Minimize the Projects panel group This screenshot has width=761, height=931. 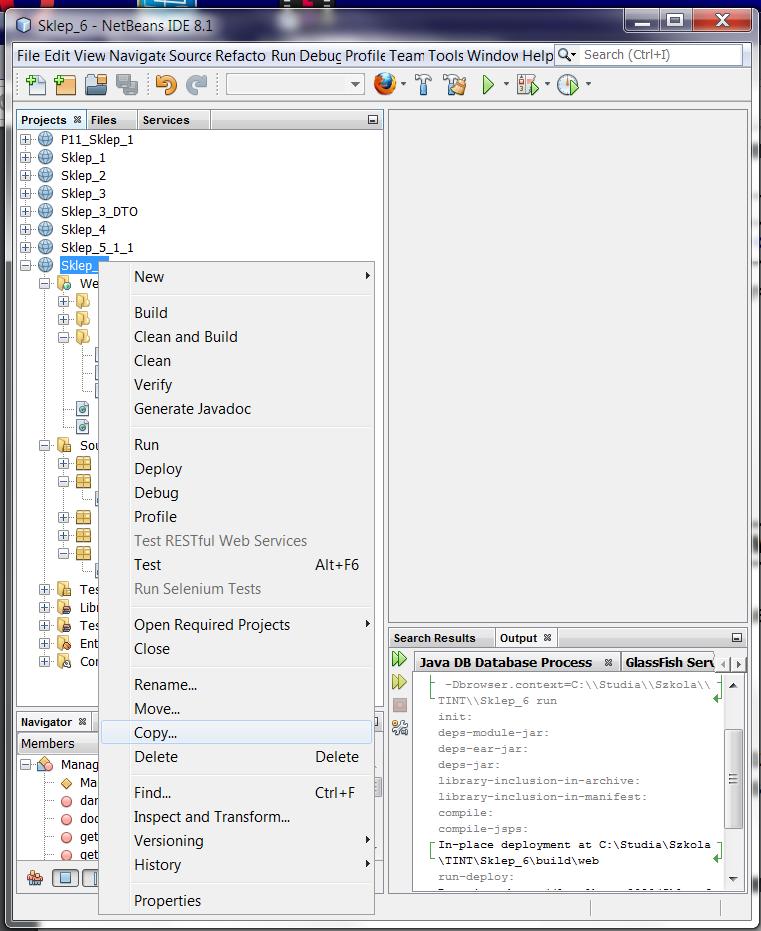(x=373, y=120)
